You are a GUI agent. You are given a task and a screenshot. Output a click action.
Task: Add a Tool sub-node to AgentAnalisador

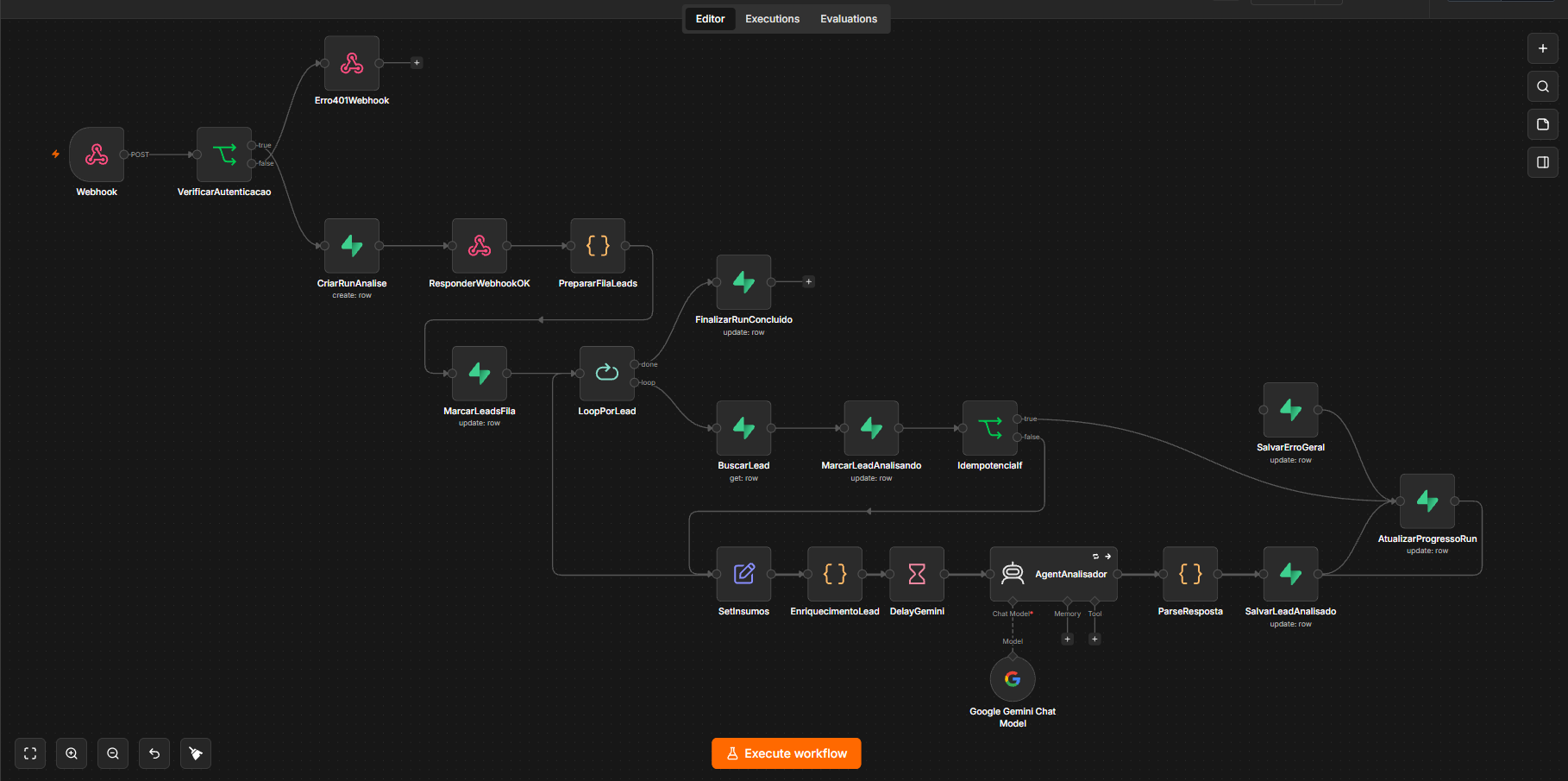point(1094,639)
